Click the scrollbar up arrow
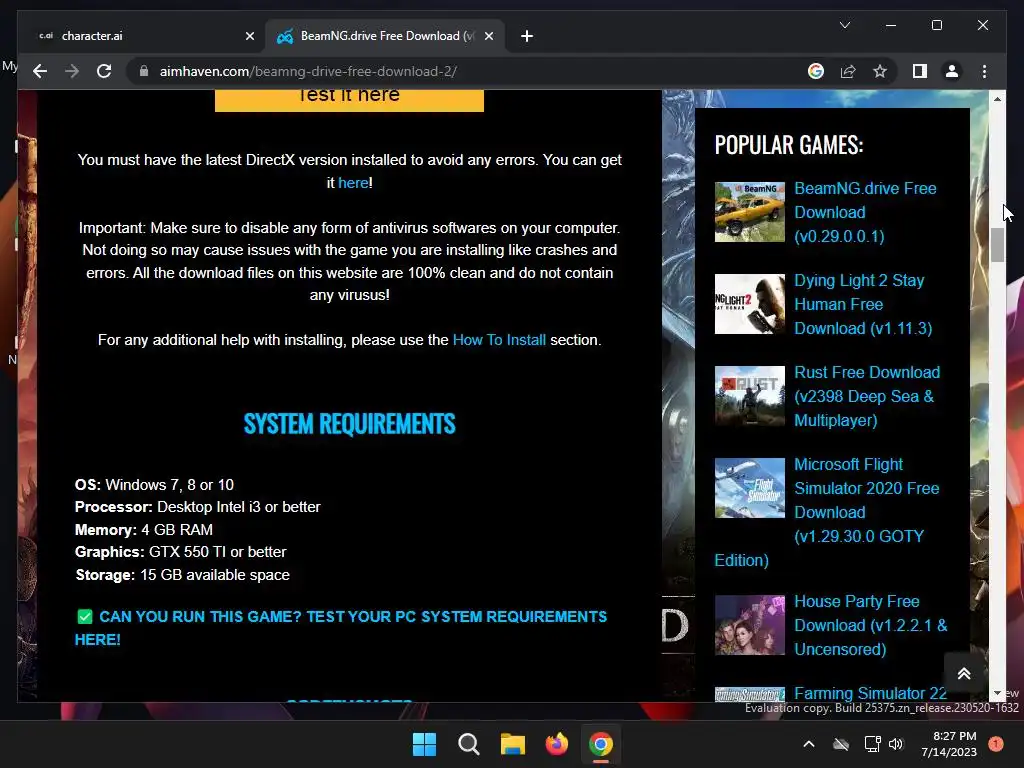The height and width of the screenshot is (768, 1024). coord(997,99)
